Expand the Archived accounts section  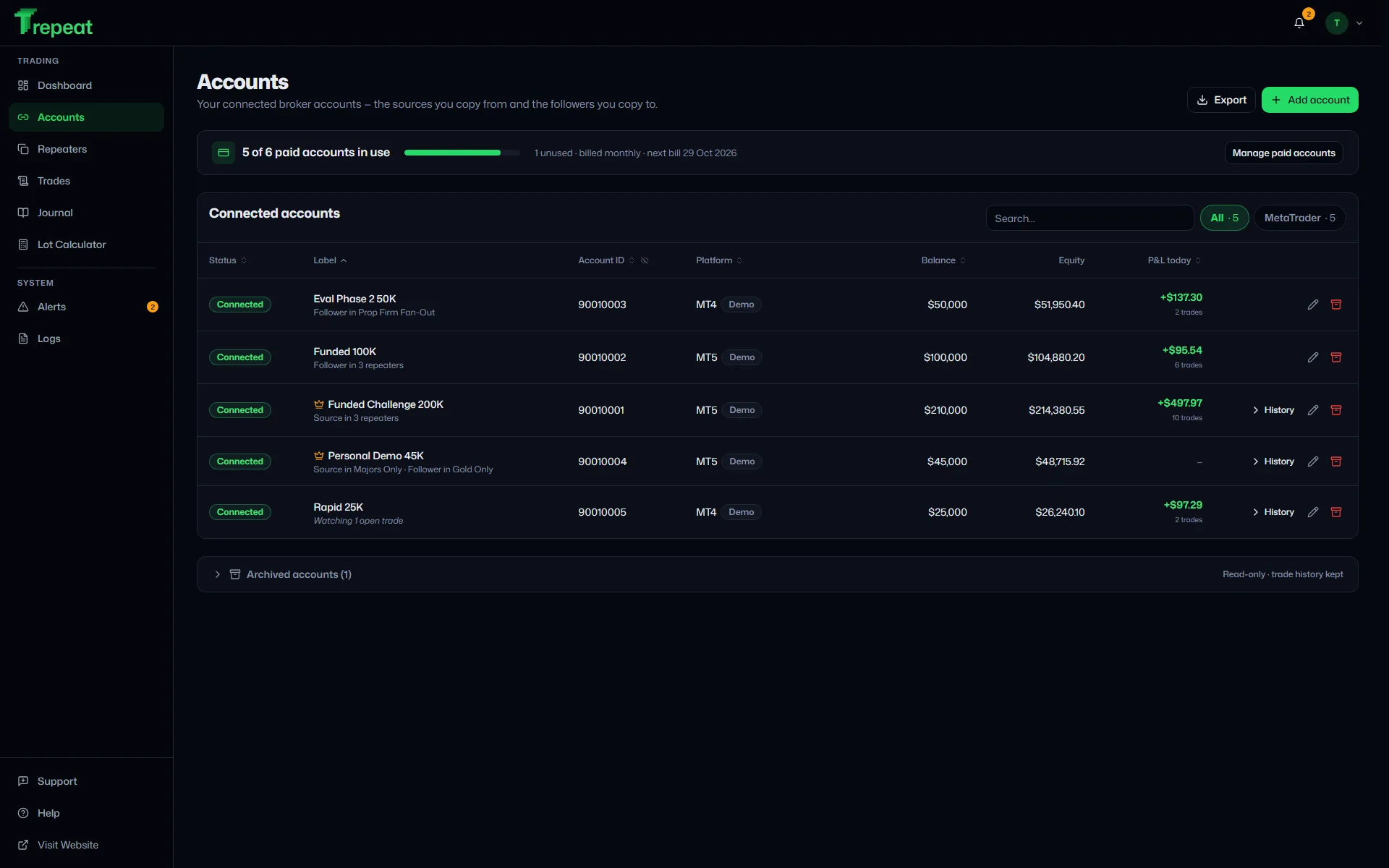777,574
